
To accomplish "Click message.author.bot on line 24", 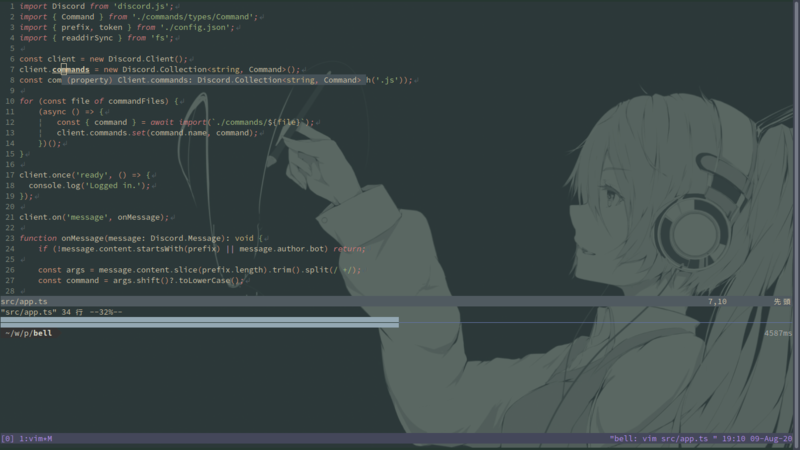I will pyautogui.click(x=282, y=249).
